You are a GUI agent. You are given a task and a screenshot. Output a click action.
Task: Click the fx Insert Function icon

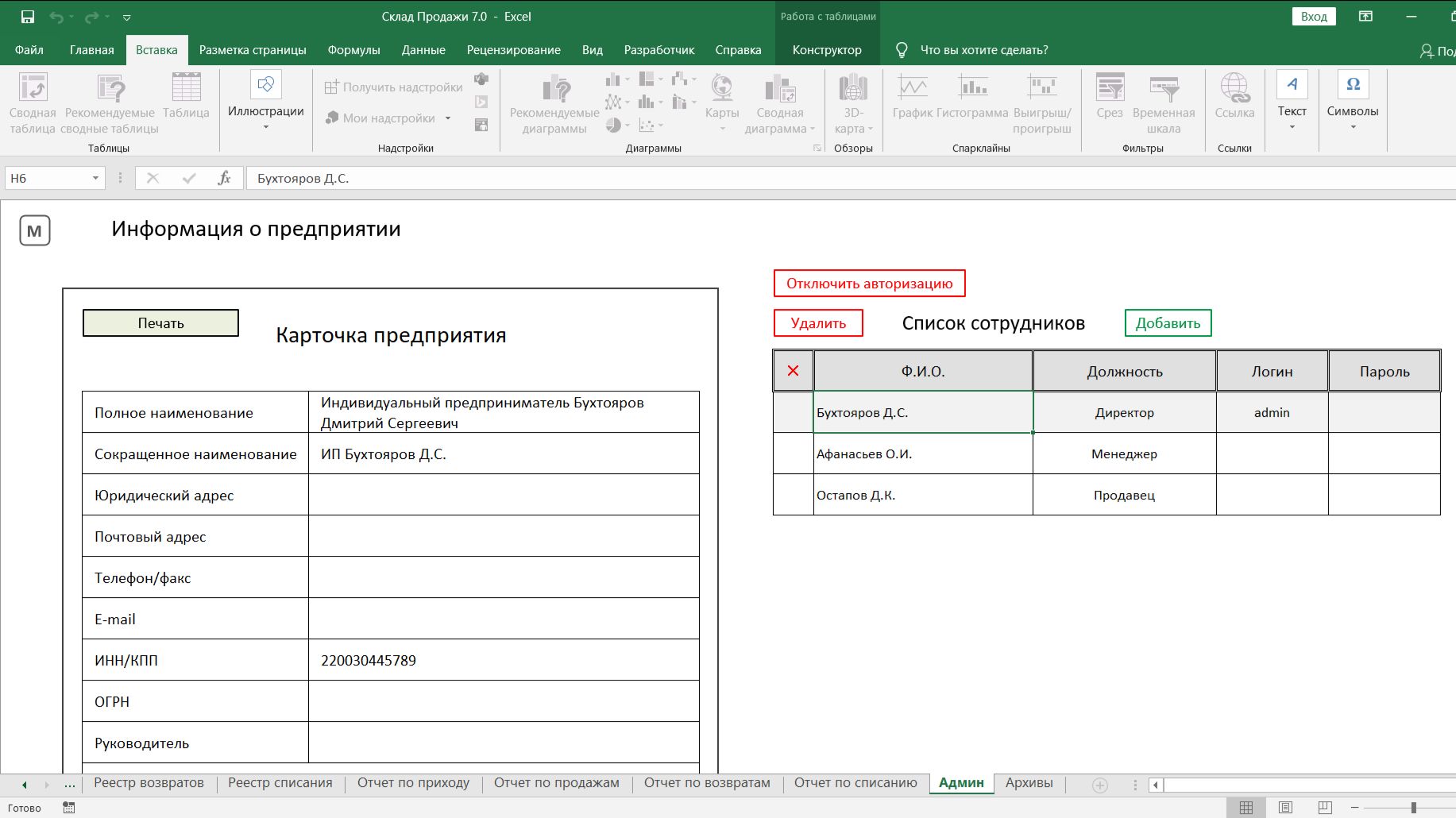[x=225, y=178]
